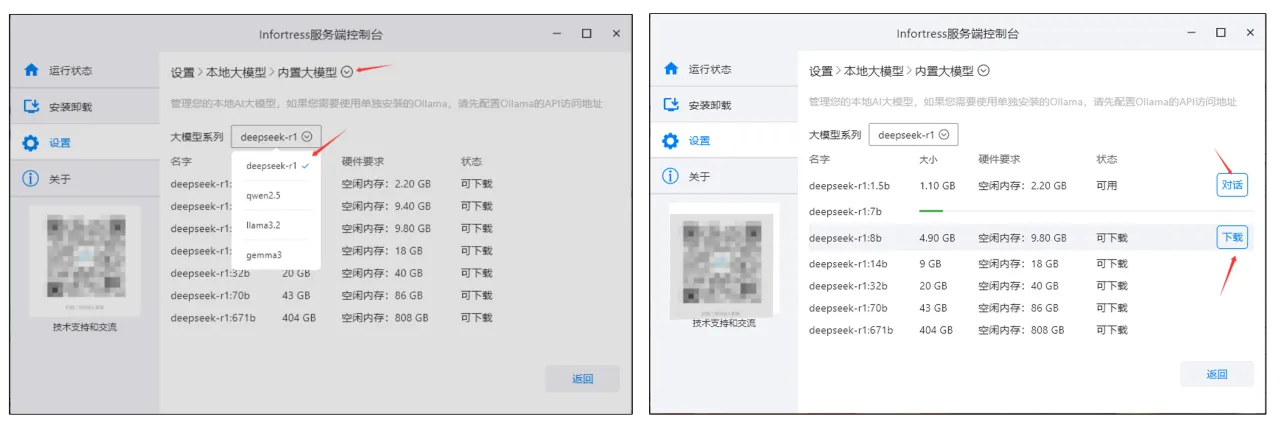The height and width of the screenshot is (429, 1280).
Task: Click QR code image in left window
Action: [85, 261]
